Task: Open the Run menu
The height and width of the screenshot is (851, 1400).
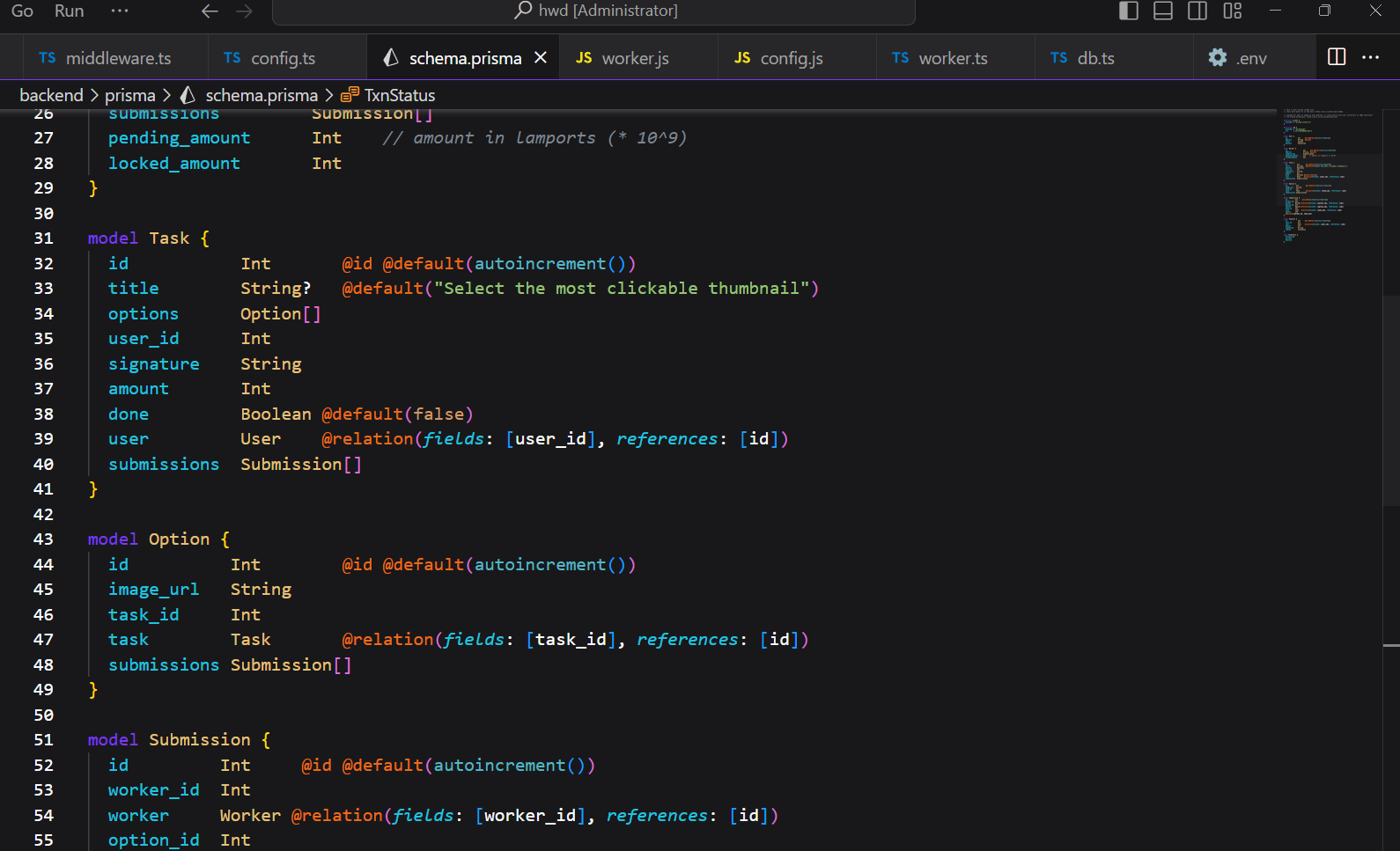Action: click(x=69, y=11)
